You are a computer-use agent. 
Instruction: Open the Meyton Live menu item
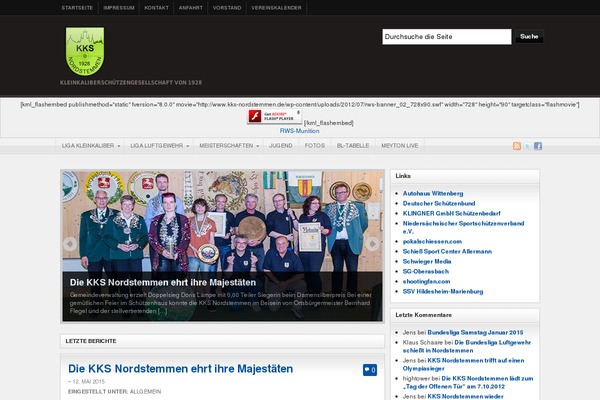click(x=399, y=146)
